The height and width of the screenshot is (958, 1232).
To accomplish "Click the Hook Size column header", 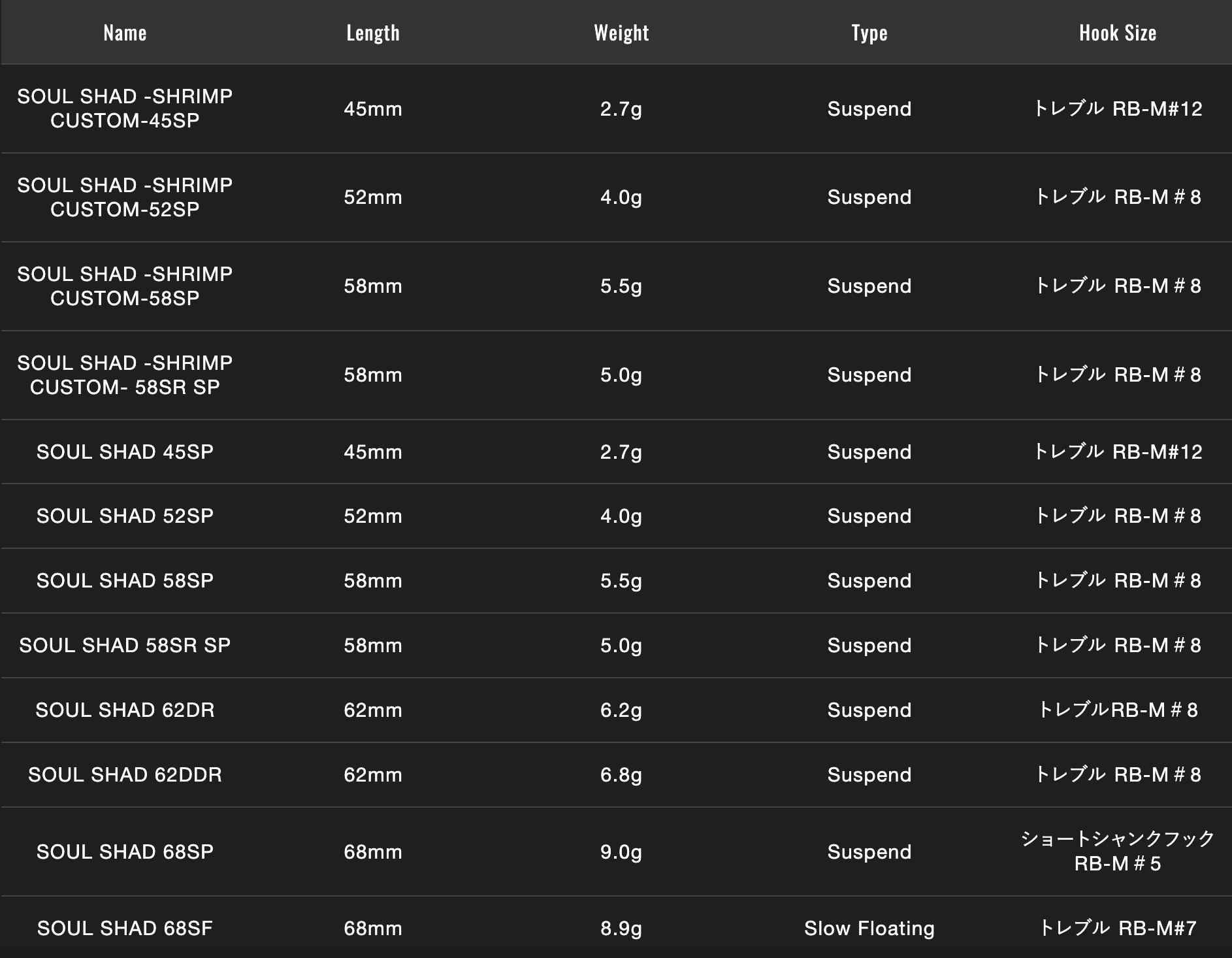I will pos(1117,33).
